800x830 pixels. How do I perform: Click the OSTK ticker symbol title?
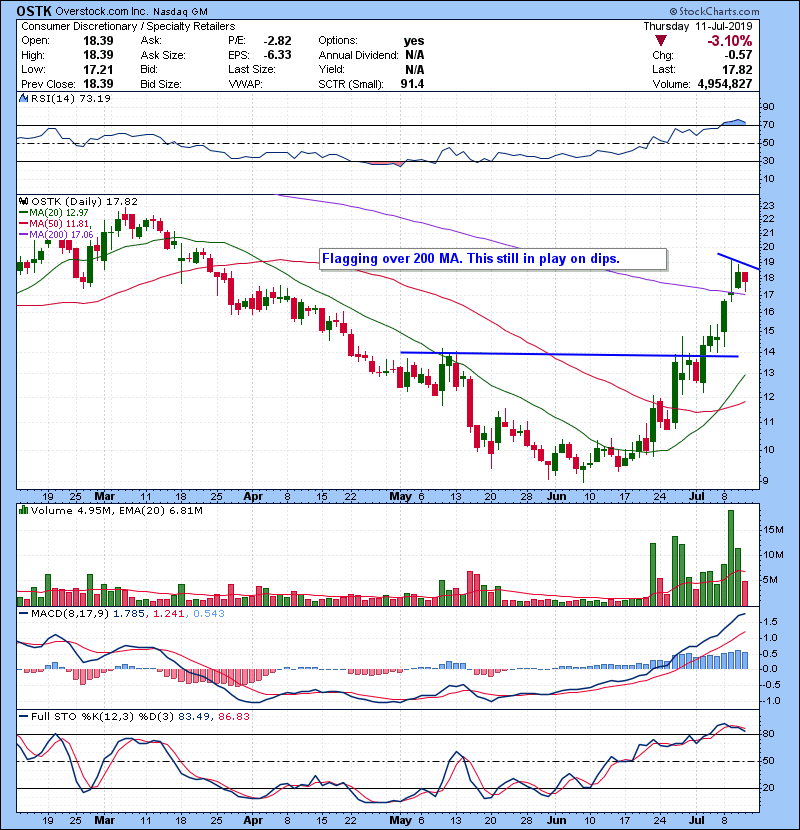click(34, 11)
